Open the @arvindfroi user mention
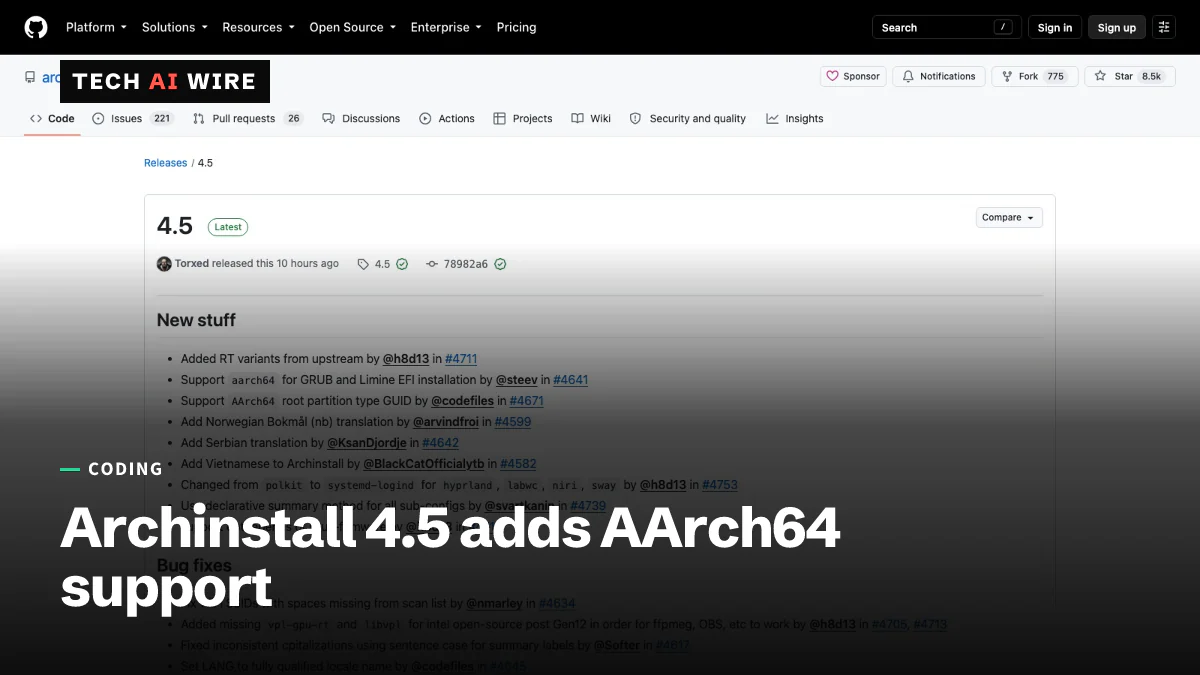The image size is (1200, 675). (x=446, y=422)
